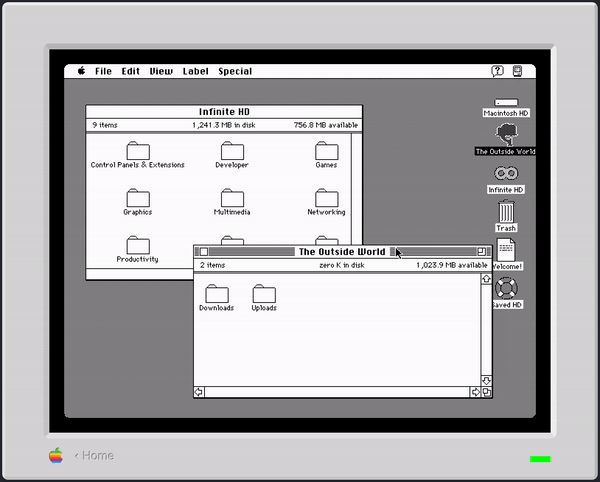Select the Macintosh HD disk icon

click(x=506, y=102)
